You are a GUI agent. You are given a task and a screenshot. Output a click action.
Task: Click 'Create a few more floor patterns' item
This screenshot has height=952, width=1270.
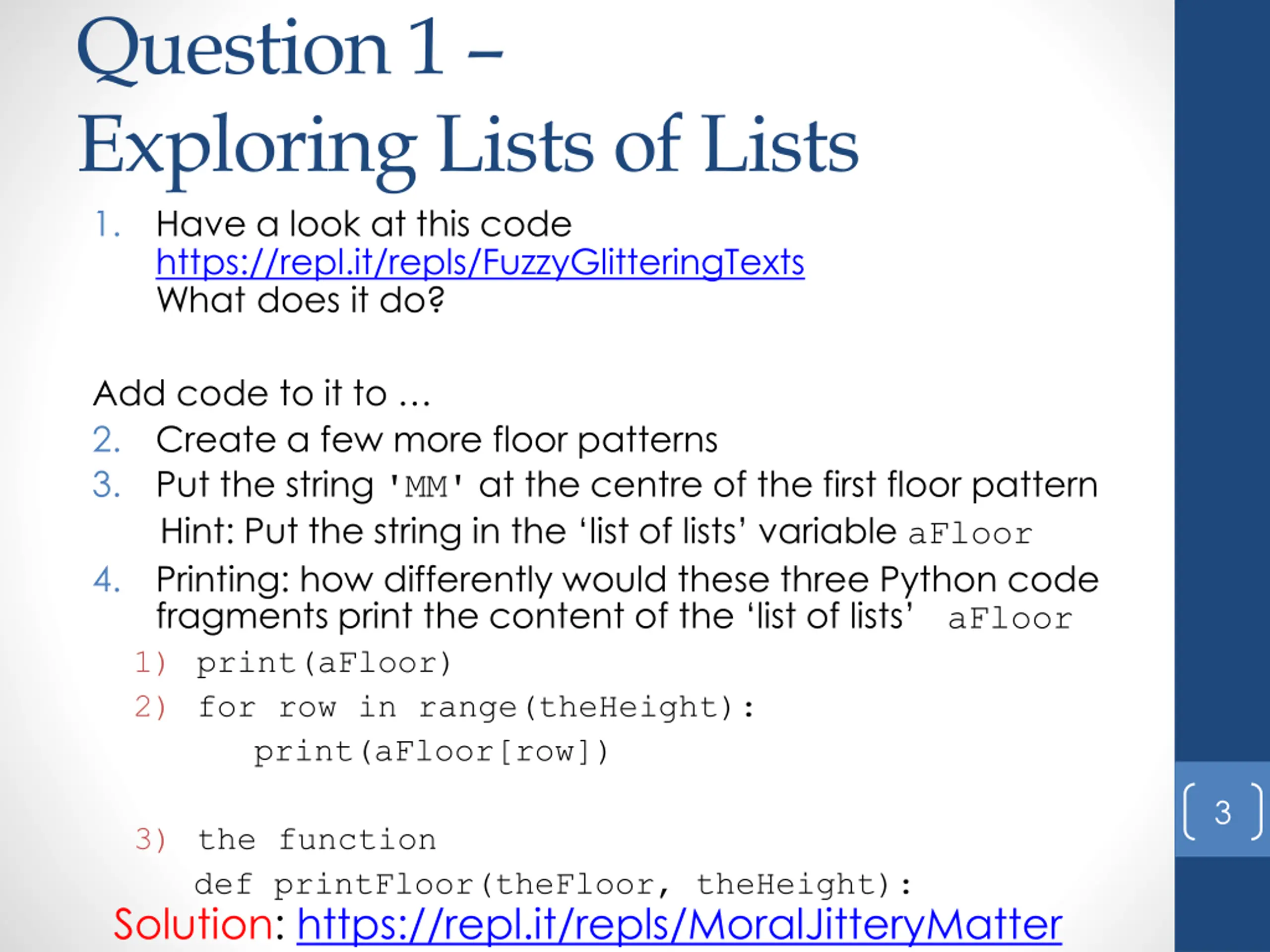point(437,440)
